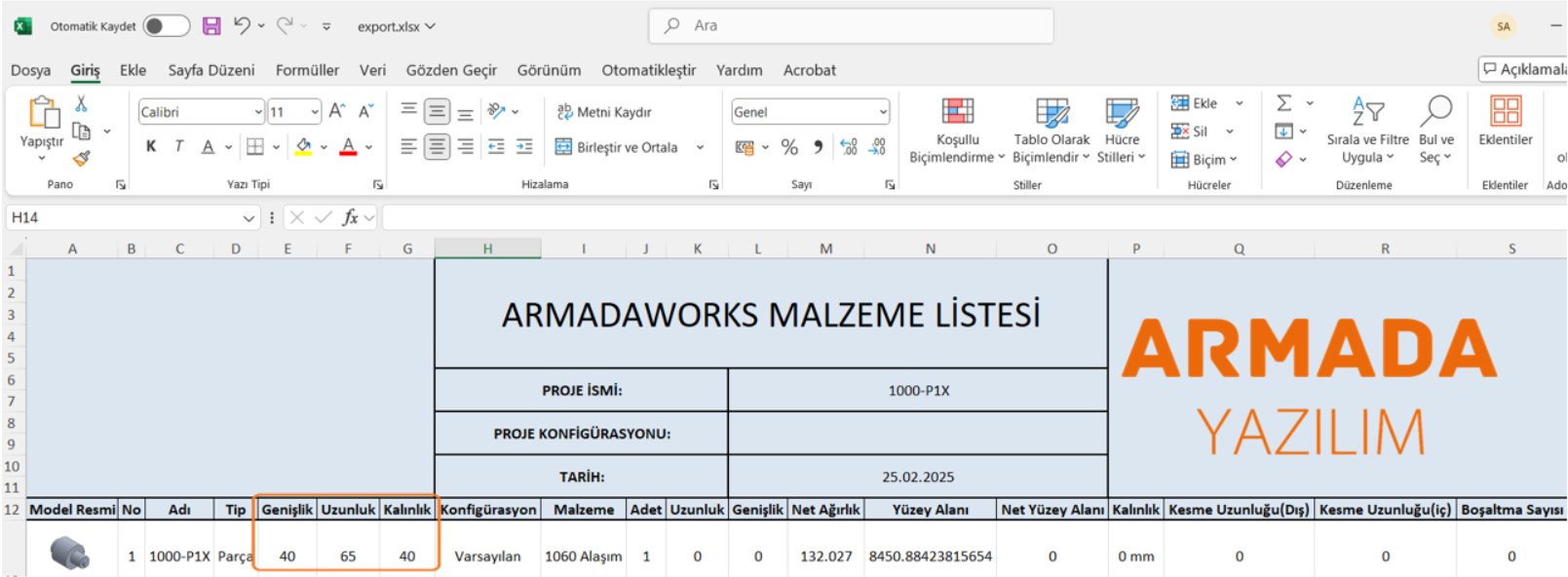Click the Sil delete cells button
The image size is (1568, 577).
[1191, 132]
